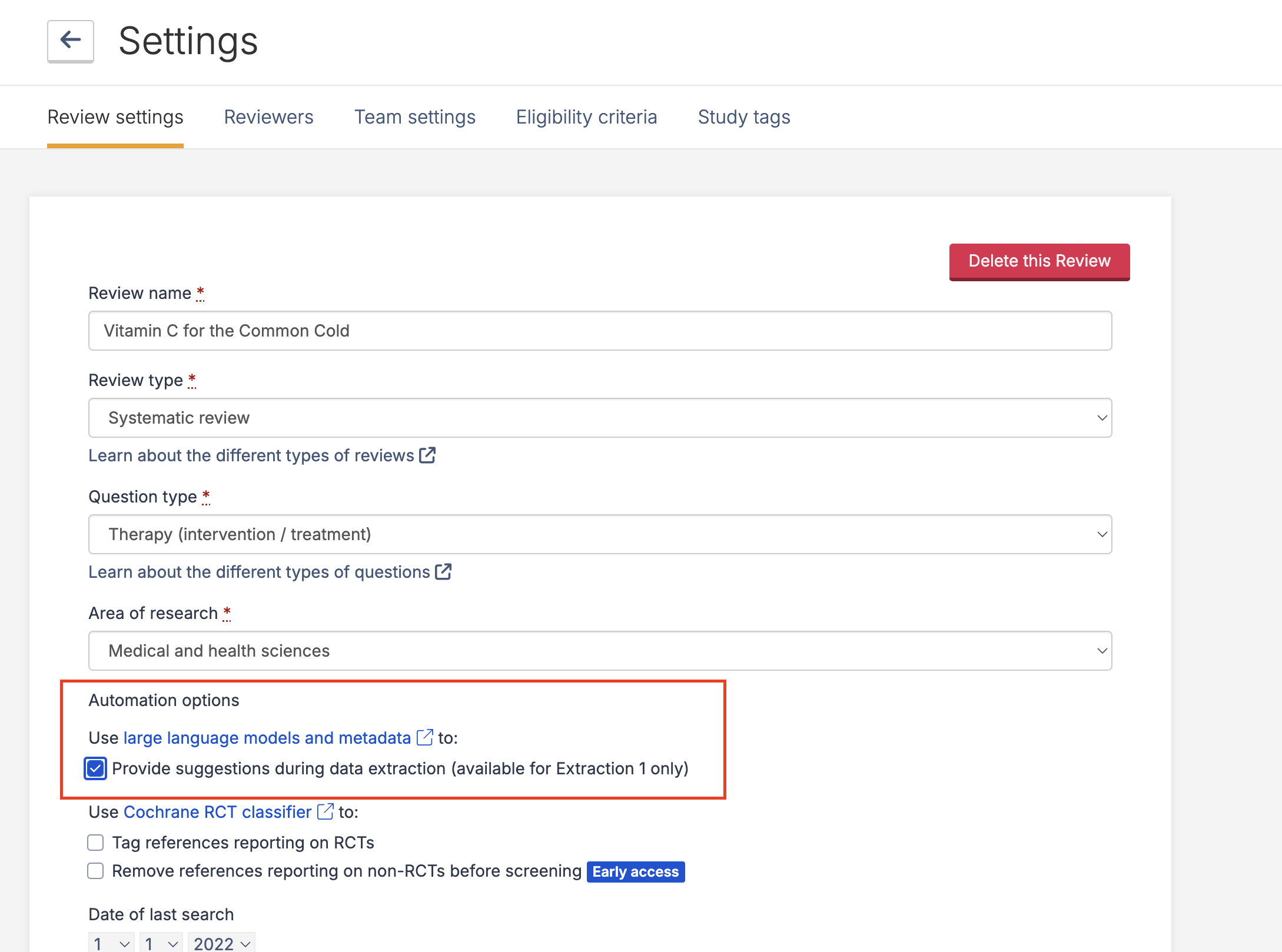Open the Cochrane RCT classifier link

click(x=217, y=812)
